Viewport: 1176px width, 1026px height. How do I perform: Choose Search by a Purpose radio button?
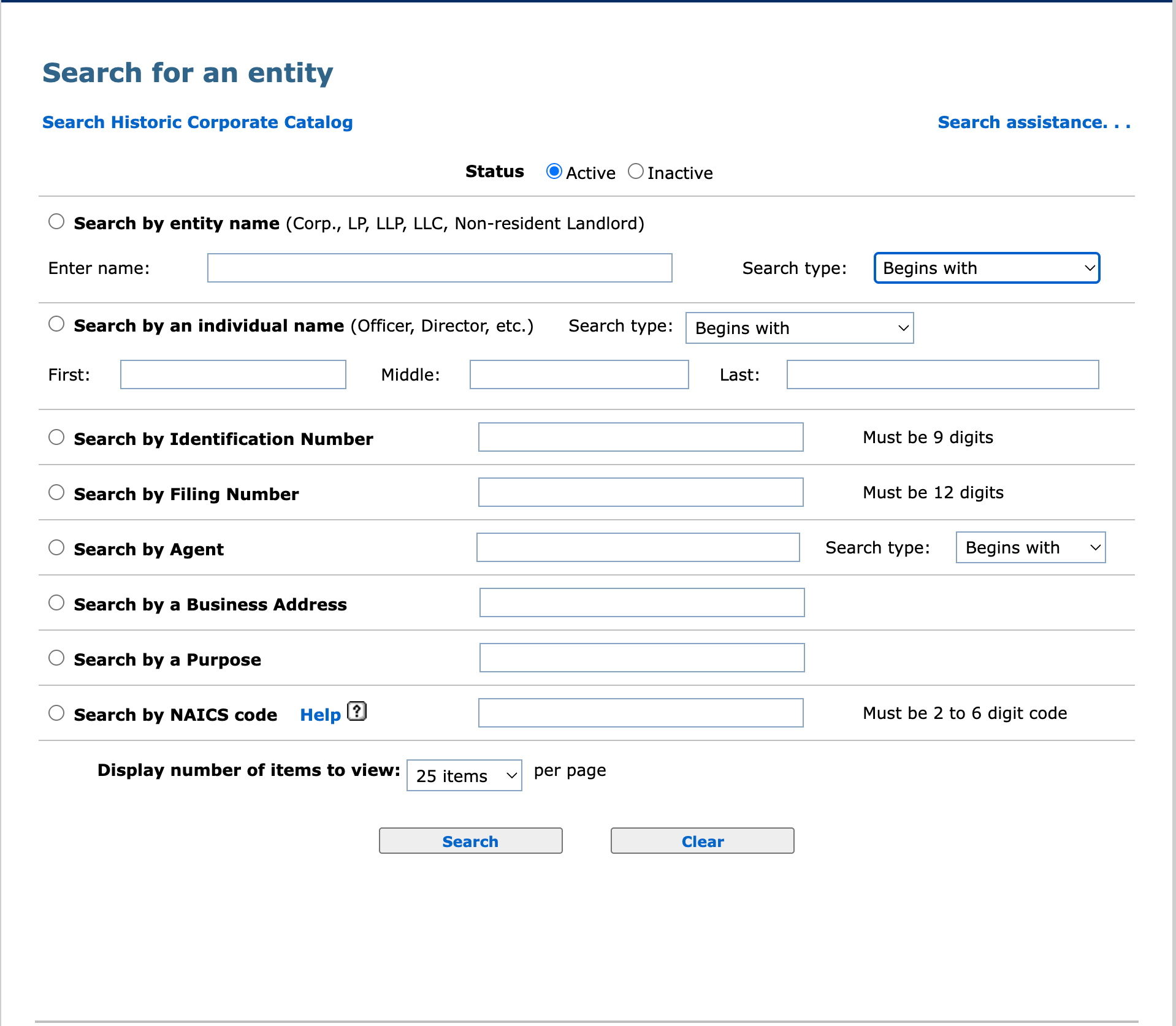(56, 658)
